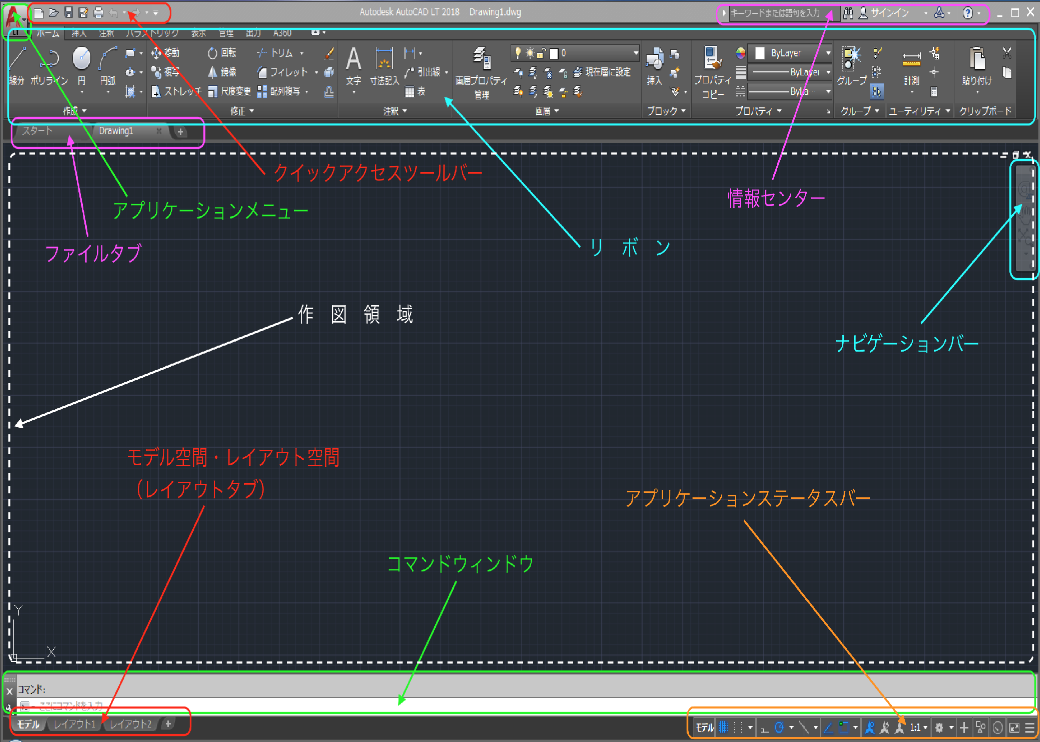Click the Save disk icon in quick access toolbar

click(68, 12)
